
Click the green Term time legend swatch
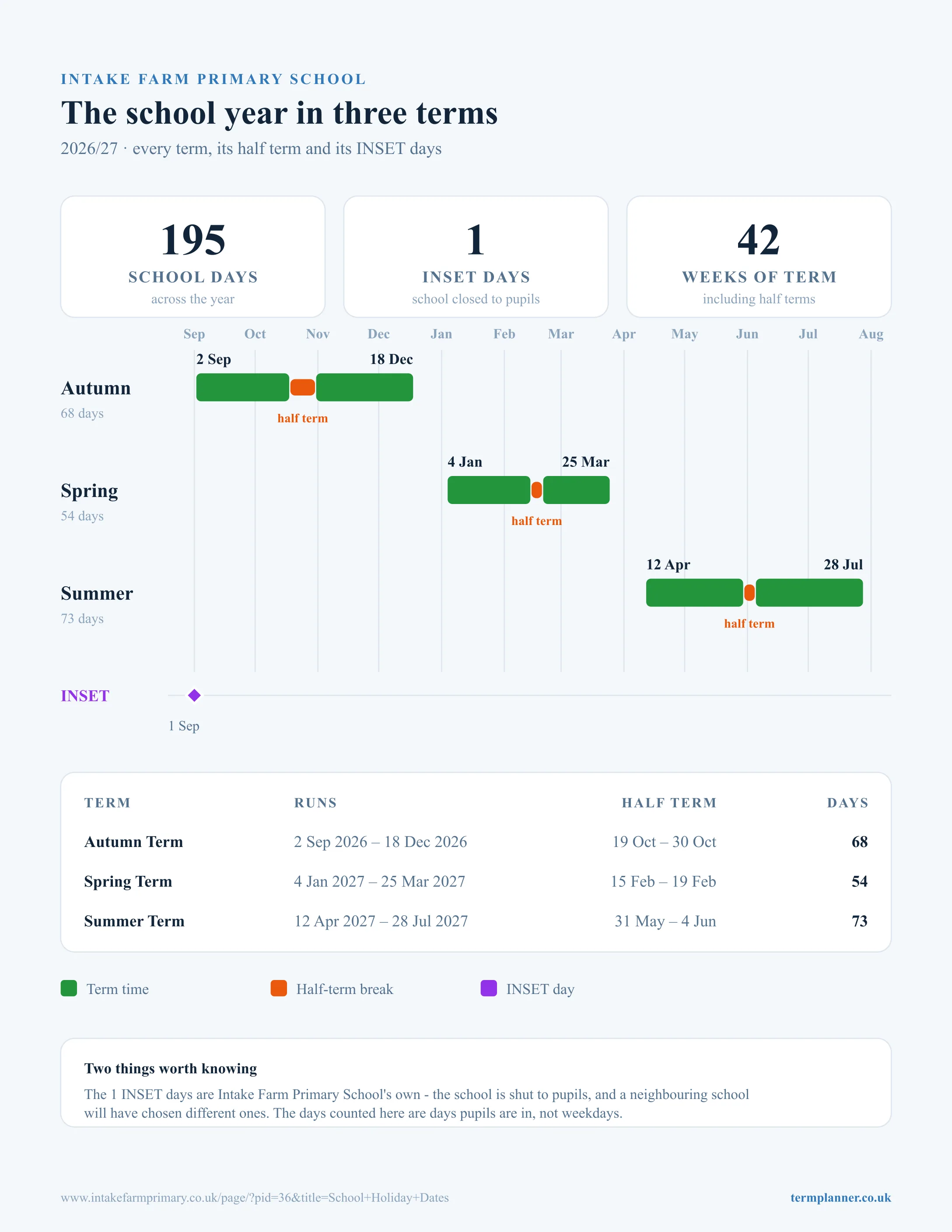click(69, 988)
